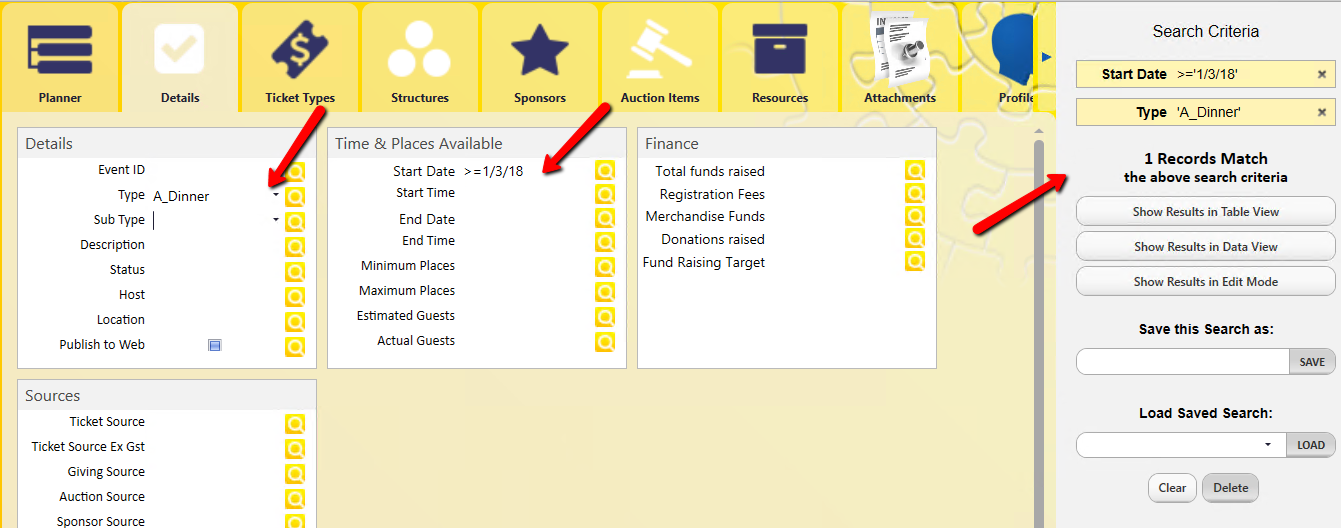1341x528 pixels.
Task: Remove the Type 'A_Dinner' search criterion
Action: (x=1322, y=112)
